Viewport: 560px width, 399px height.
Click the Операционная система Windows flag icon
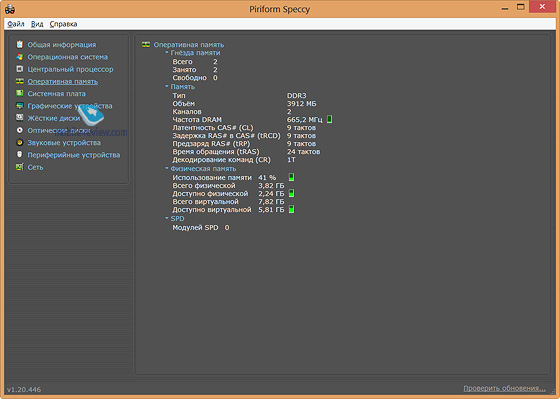click(x=20, y=57)
